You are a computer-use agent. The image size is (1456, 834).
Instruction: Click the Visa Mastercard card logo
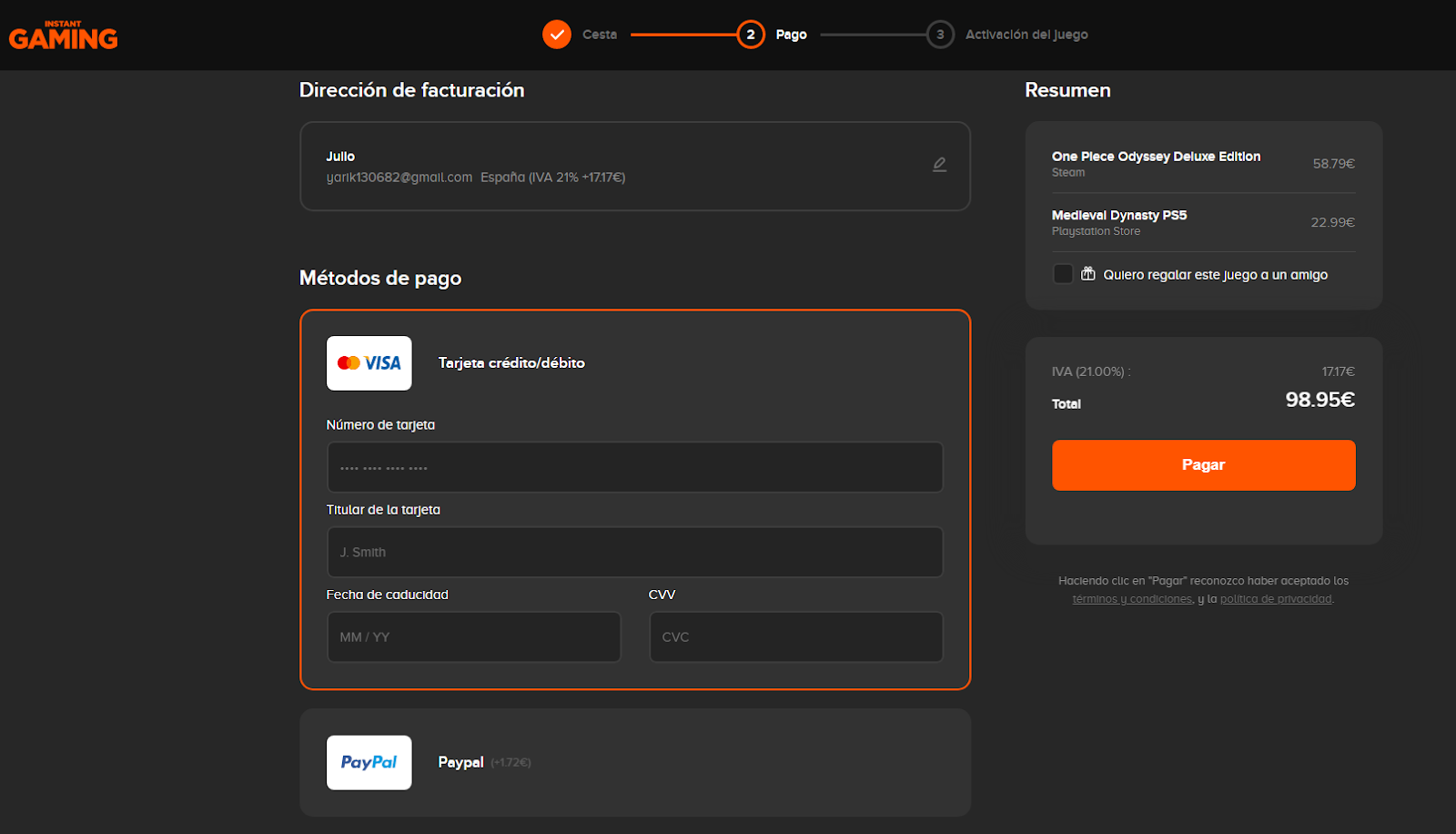369,363
